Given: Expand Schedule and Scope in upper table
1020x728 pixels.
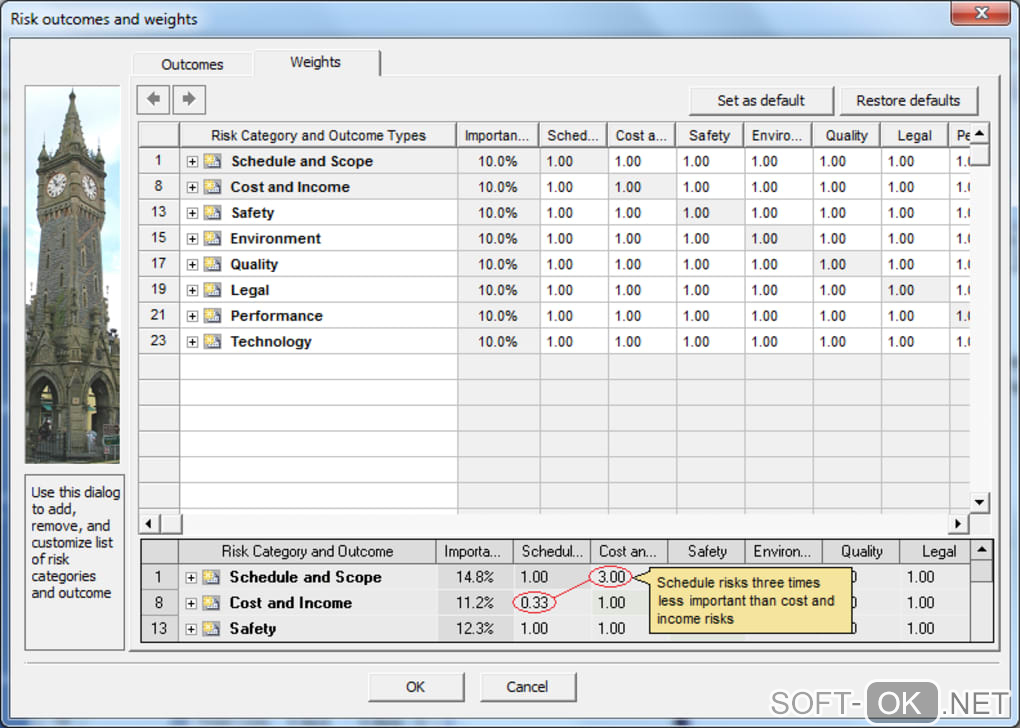Looking at the screenshot, I should click(x=193, y=161).
